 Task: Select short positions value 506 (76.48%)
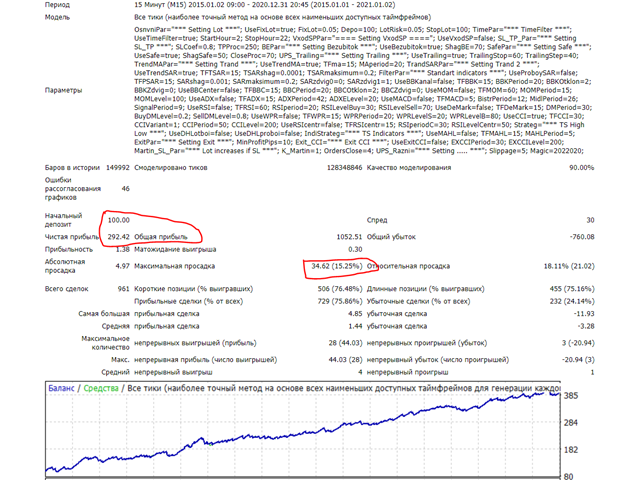coord(340,289)
